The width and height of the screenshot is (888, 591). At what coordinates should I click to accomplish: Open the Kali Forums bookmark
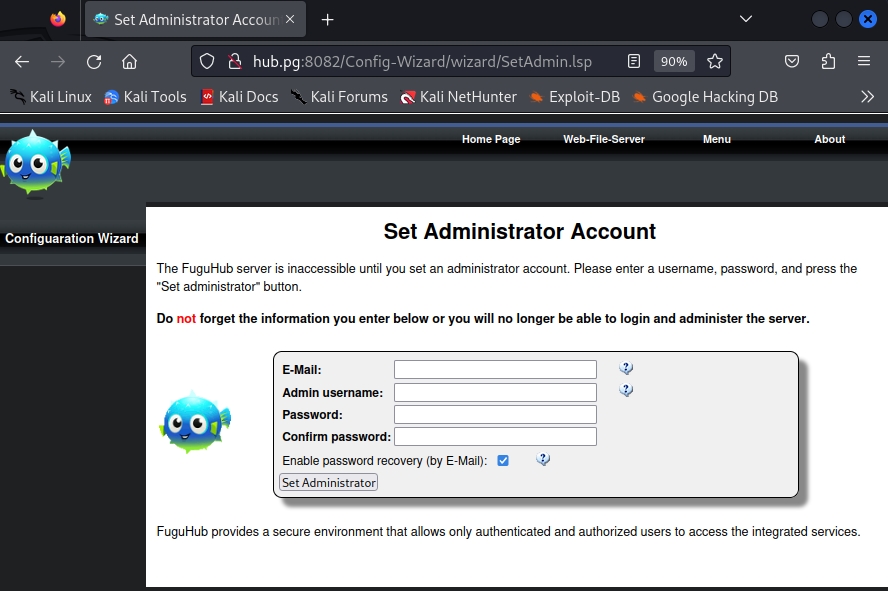click(339, 97)
